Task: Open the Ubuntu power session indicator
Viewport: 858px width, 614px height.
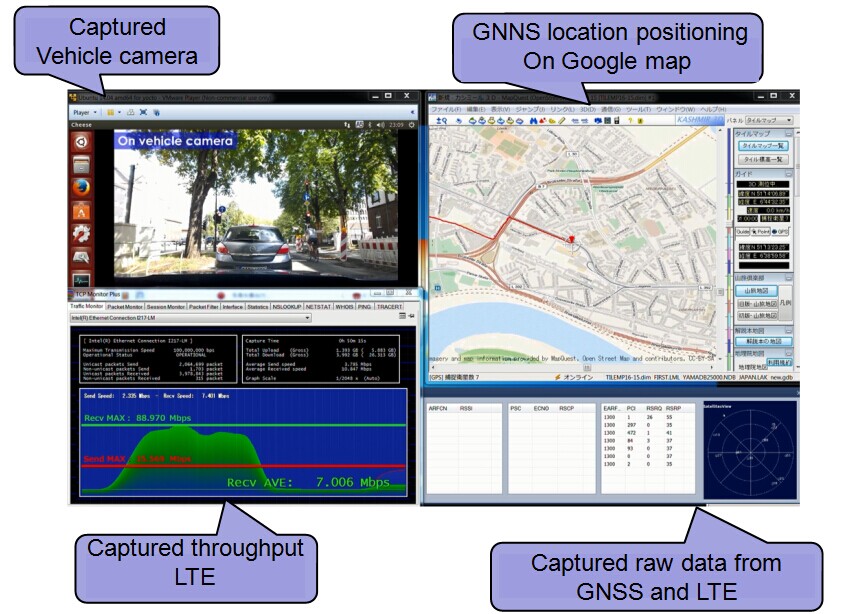Action: tap(411, 125)
